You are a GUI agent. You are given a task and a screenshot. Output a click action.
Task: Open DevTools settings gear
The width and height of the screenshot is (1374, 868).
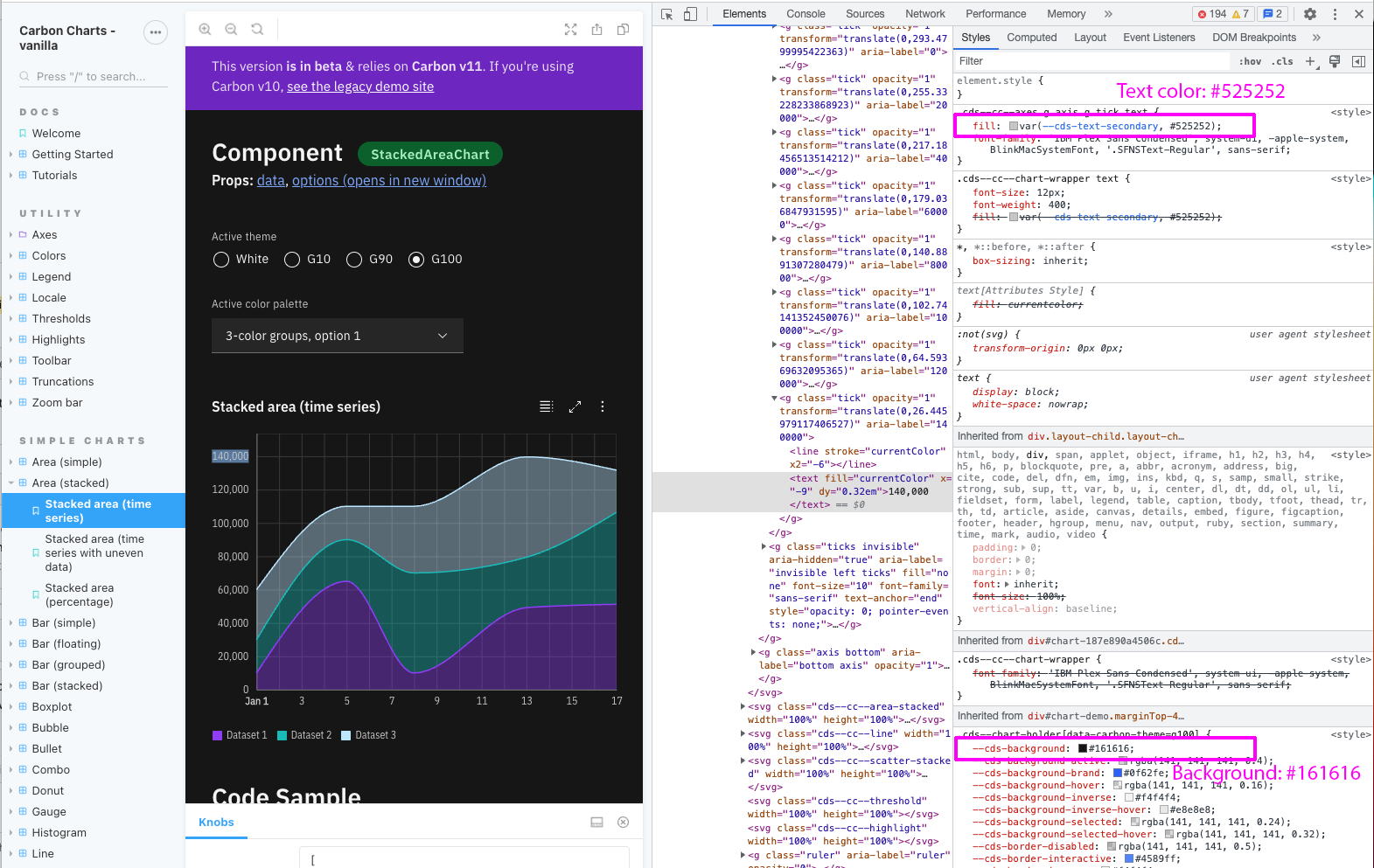click(x=1309, y=14)
